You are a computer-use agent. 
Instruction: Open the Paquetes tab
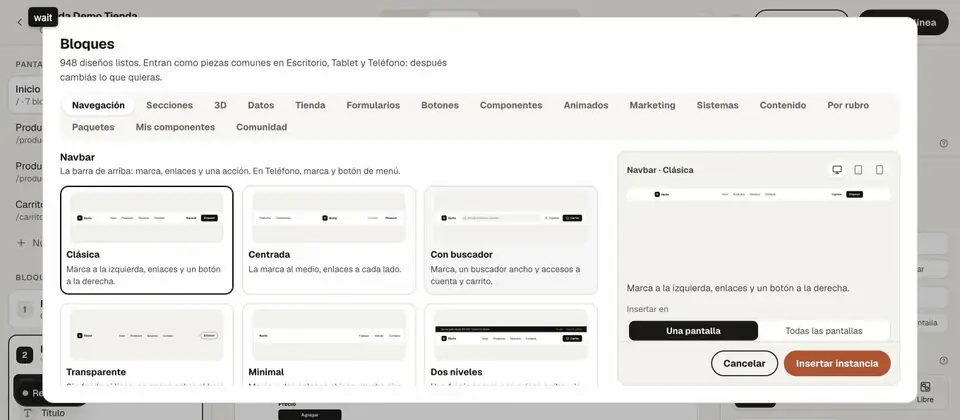[93, 127]
